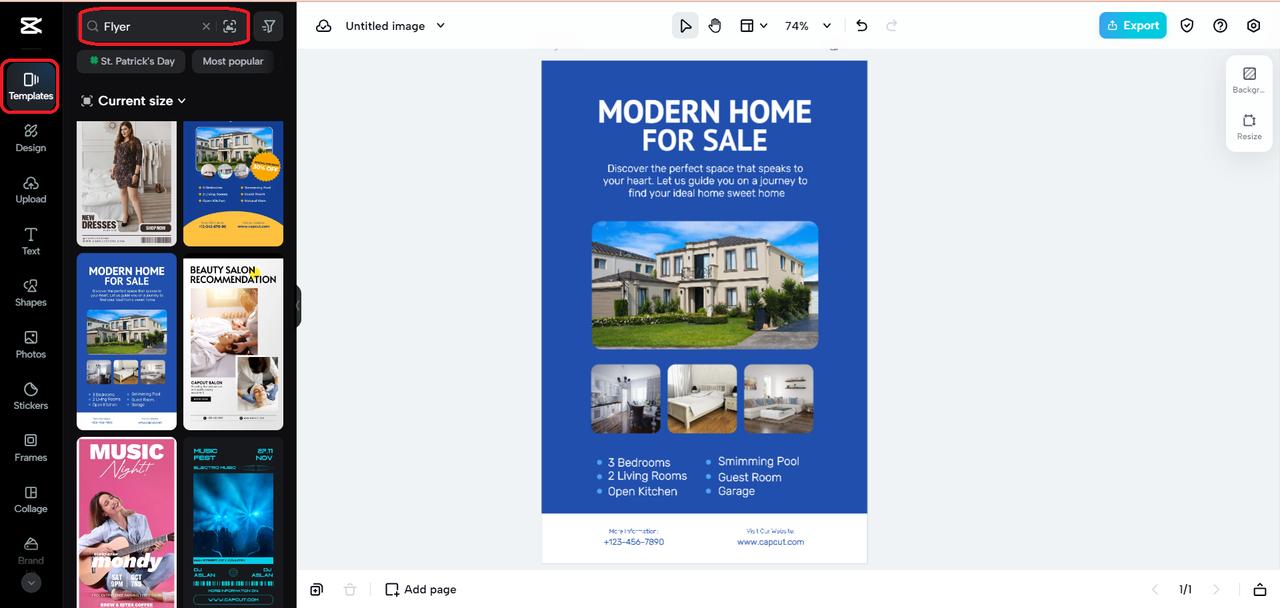Choose the Modern Home For Sale template
Image resolution: width=1280 pixels, height=608 pixels.
(x=127, y=341)
